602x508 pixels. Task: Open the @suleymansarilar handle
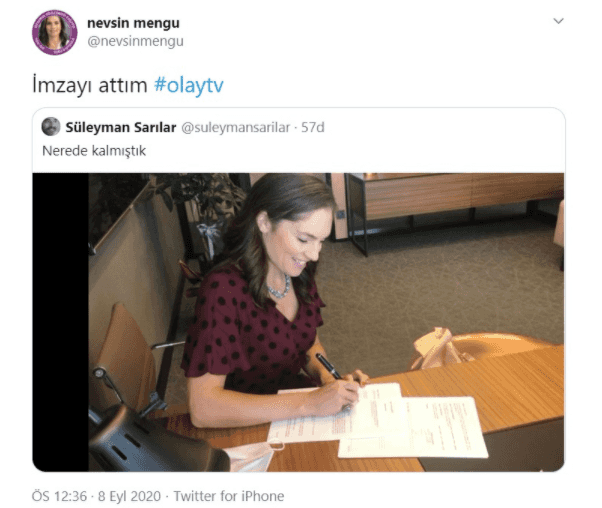[235, 127]
